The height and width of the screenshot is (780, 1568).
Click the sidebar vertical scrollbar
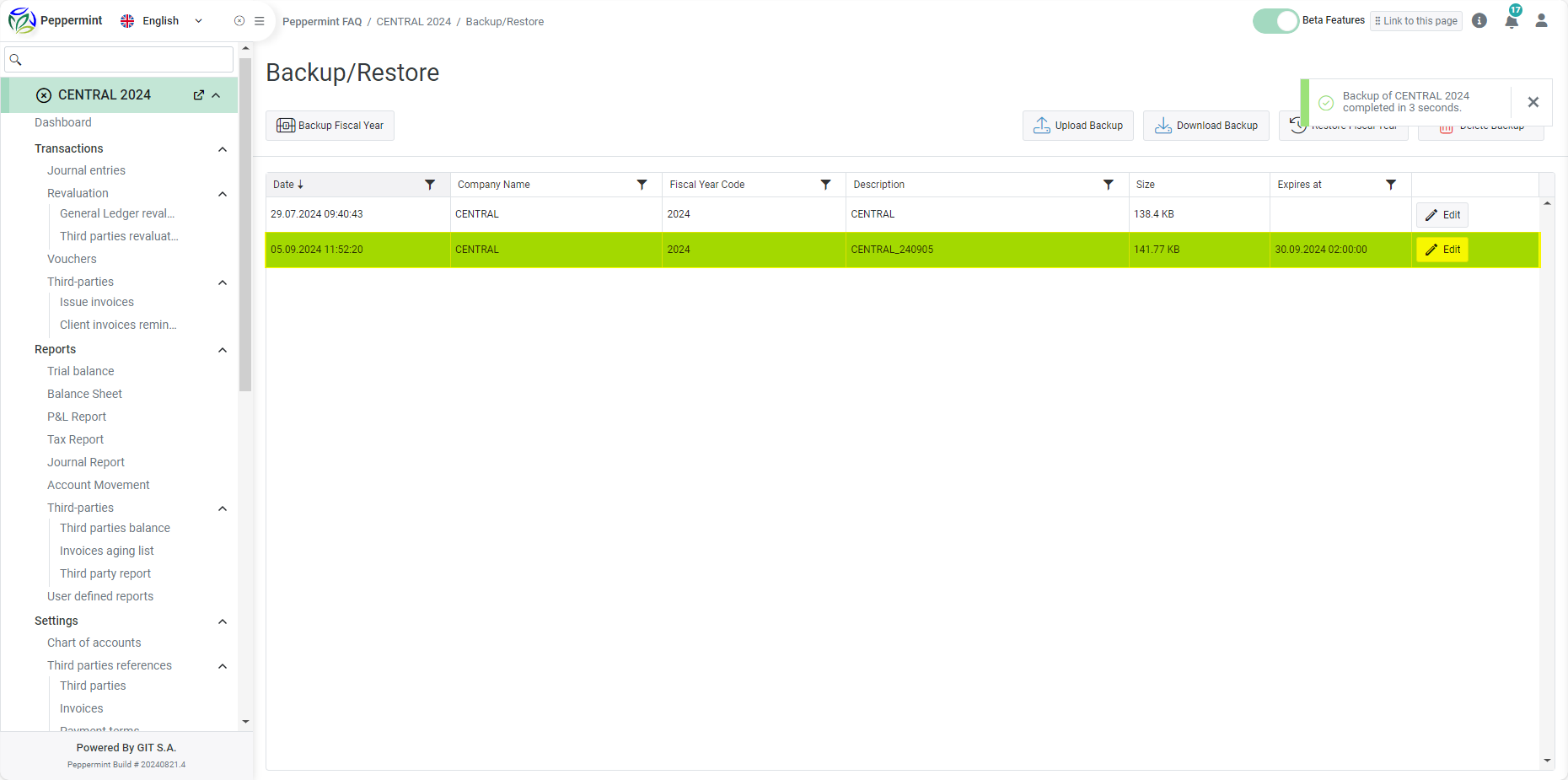coord(245,224)
